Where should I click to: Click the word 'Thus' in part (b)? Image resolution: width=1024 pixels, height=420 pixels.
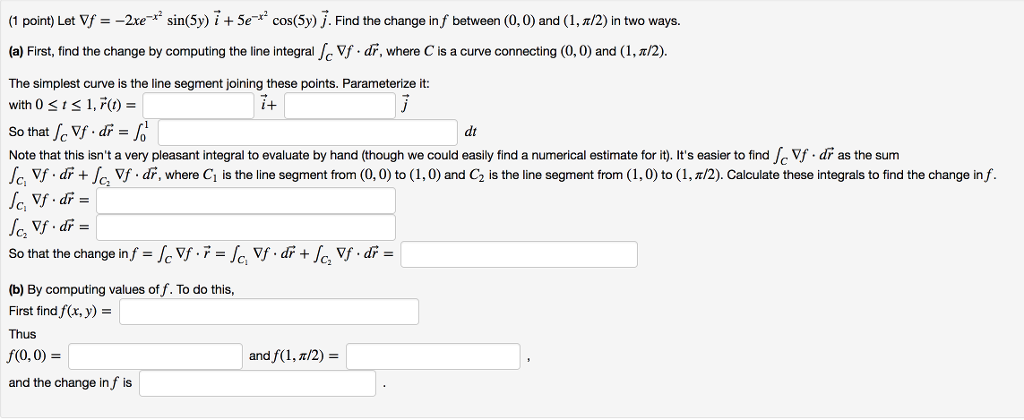22,334
